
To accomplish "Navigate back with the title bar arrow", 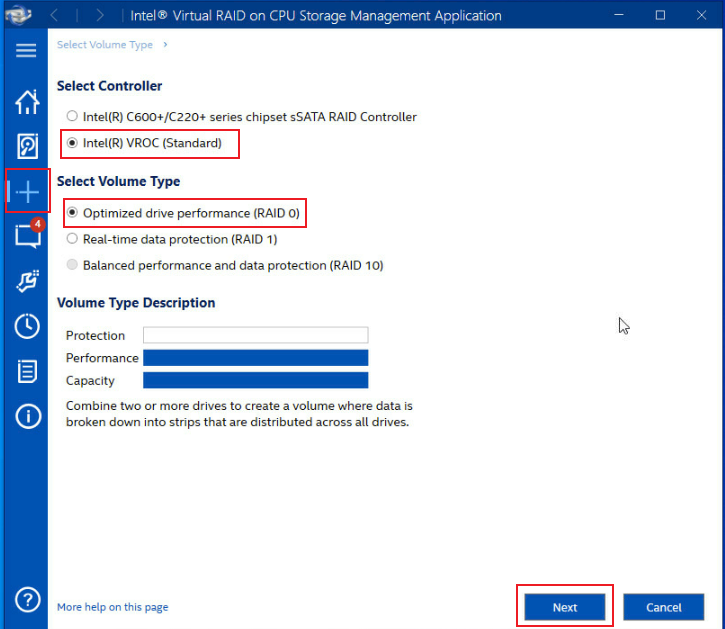I will [x=54, y=15].
